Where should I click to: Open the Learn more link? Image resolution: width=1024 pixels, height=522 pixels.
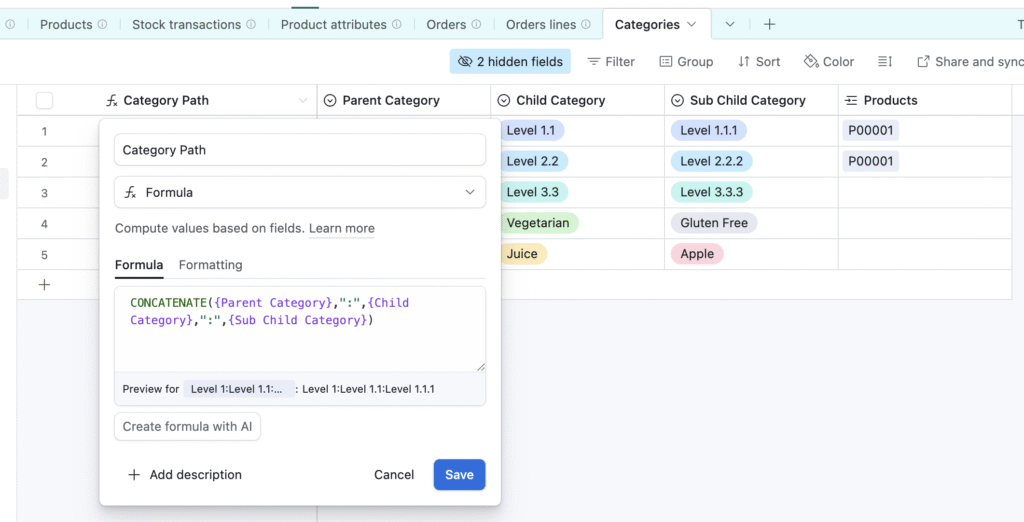click(342, 228)
